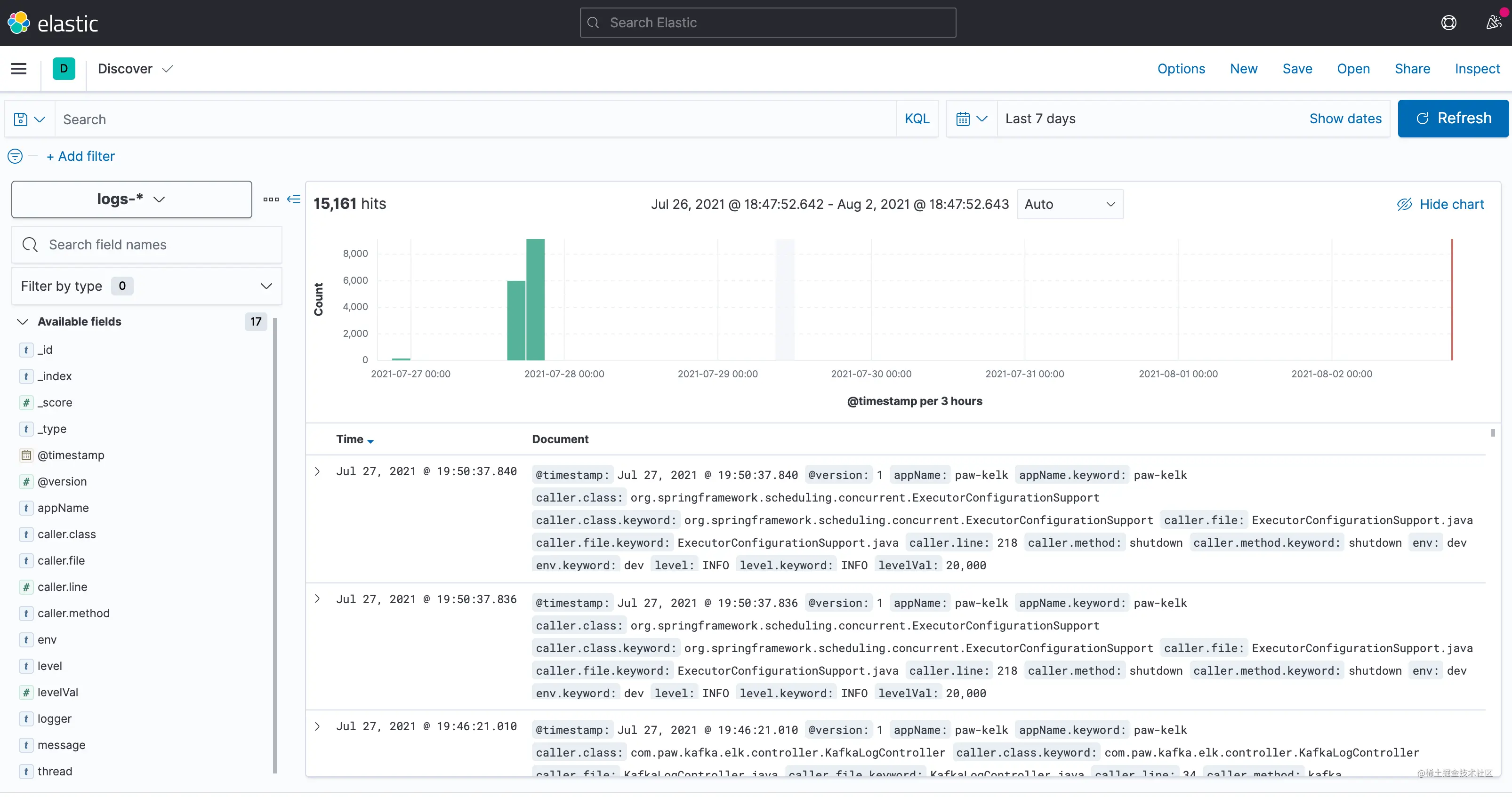Focus the KQL Search query bar
This screenshot has width=1512, height=797.
click(475, 119)
